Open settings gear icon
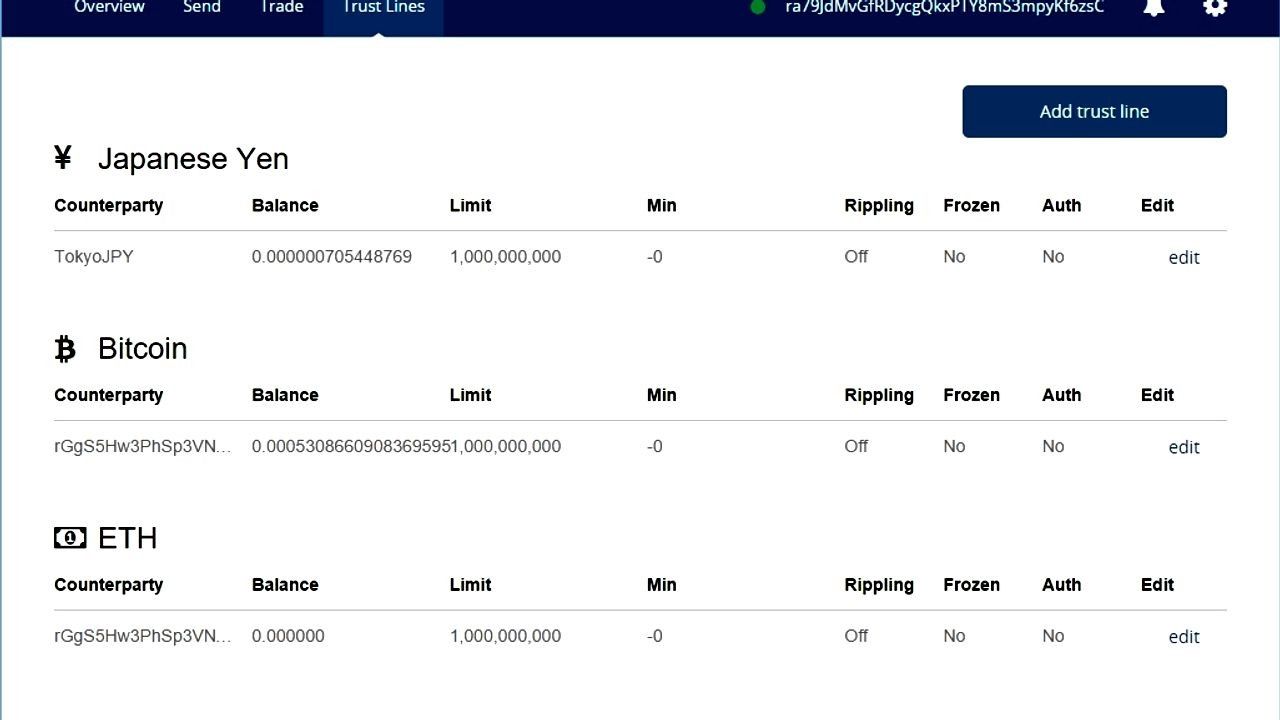The height and width of the screenshot is (720, 1280). click(1214, 7)
